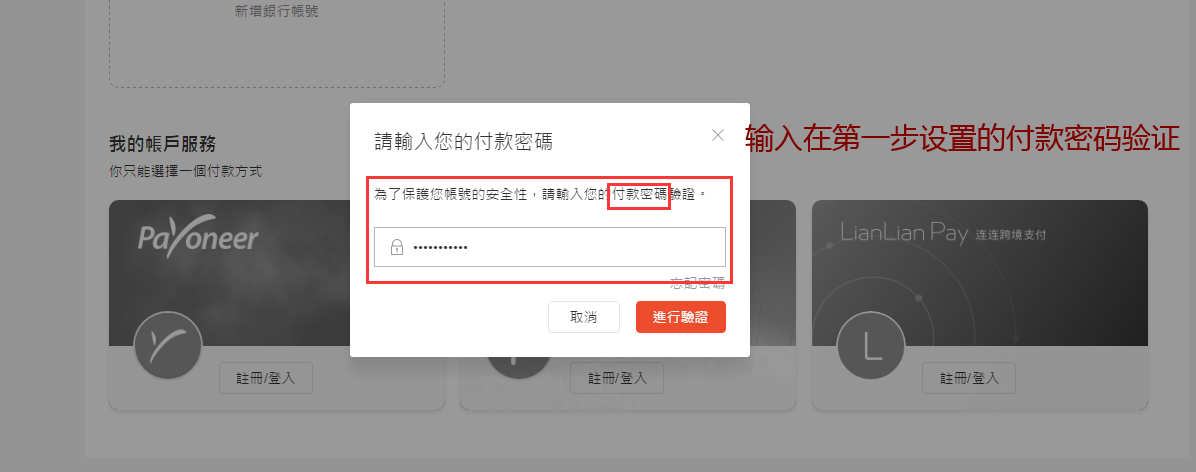Click the LianLian round L icon
Viewport: 1196px width, 472px height.
click(x=871, y=346)
